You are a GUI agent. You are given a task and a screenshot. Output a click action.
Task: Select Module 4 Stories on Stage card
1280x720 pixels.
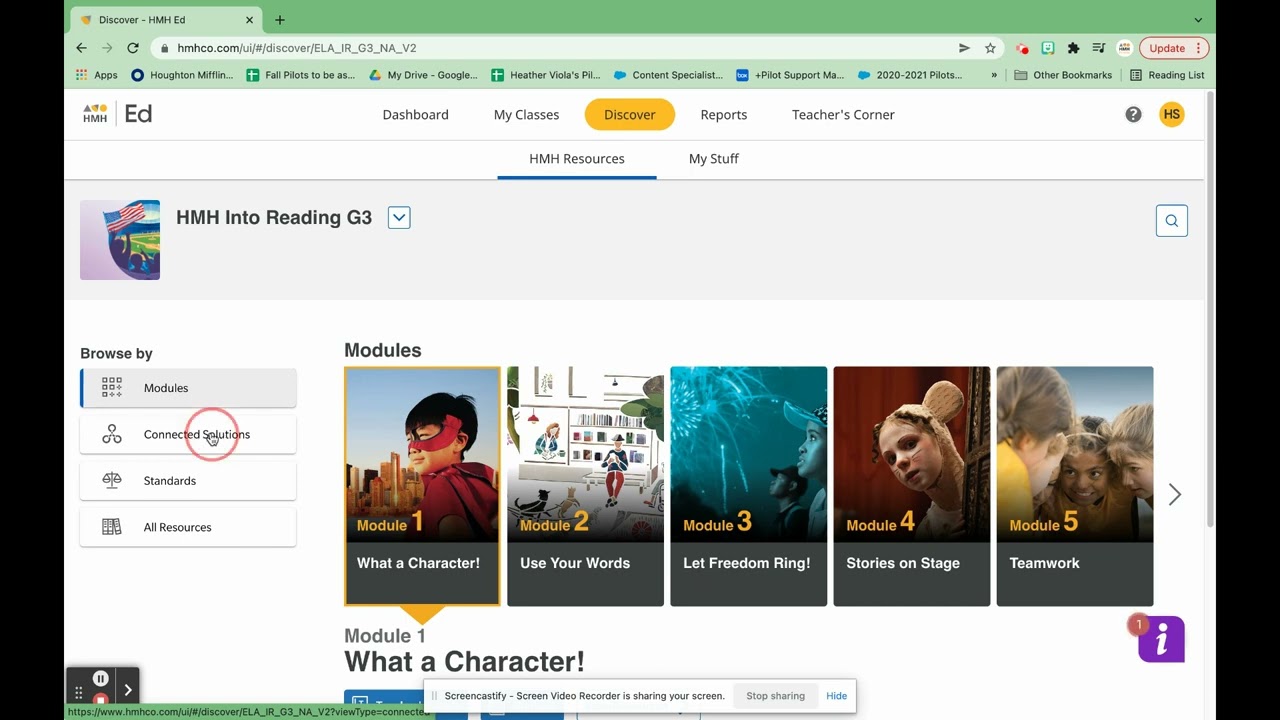coord(911,486)
